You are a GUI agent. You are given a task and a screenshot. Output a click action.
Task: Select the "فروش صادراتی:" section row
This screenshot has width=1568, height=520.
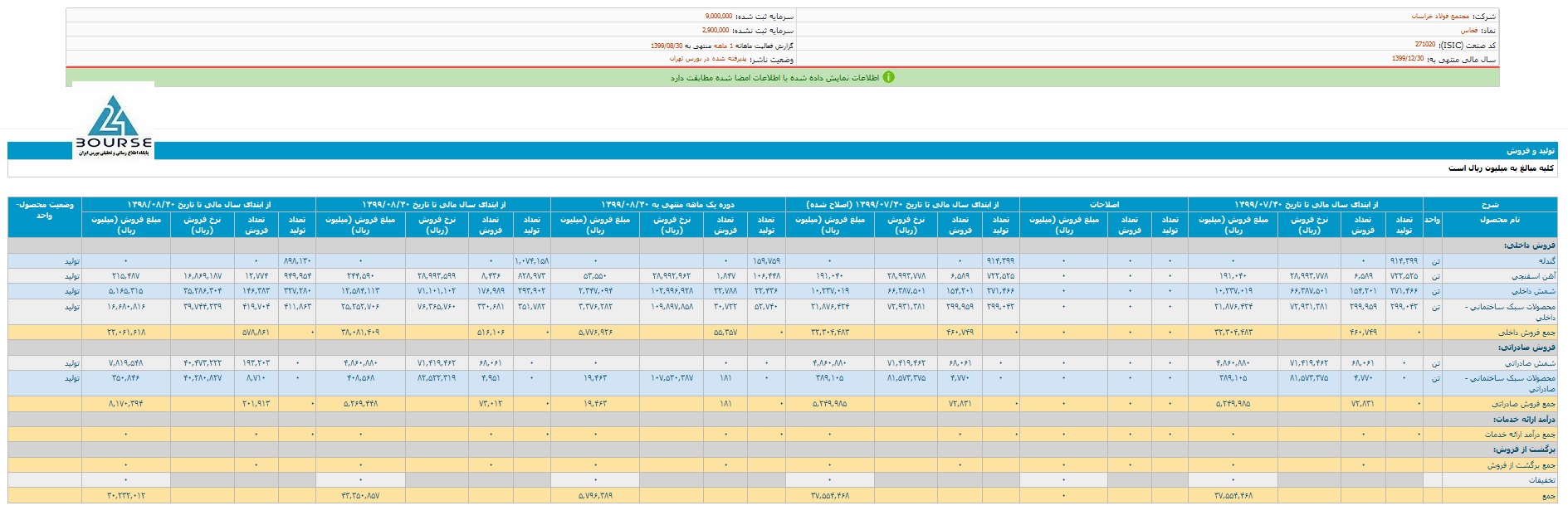783,347
